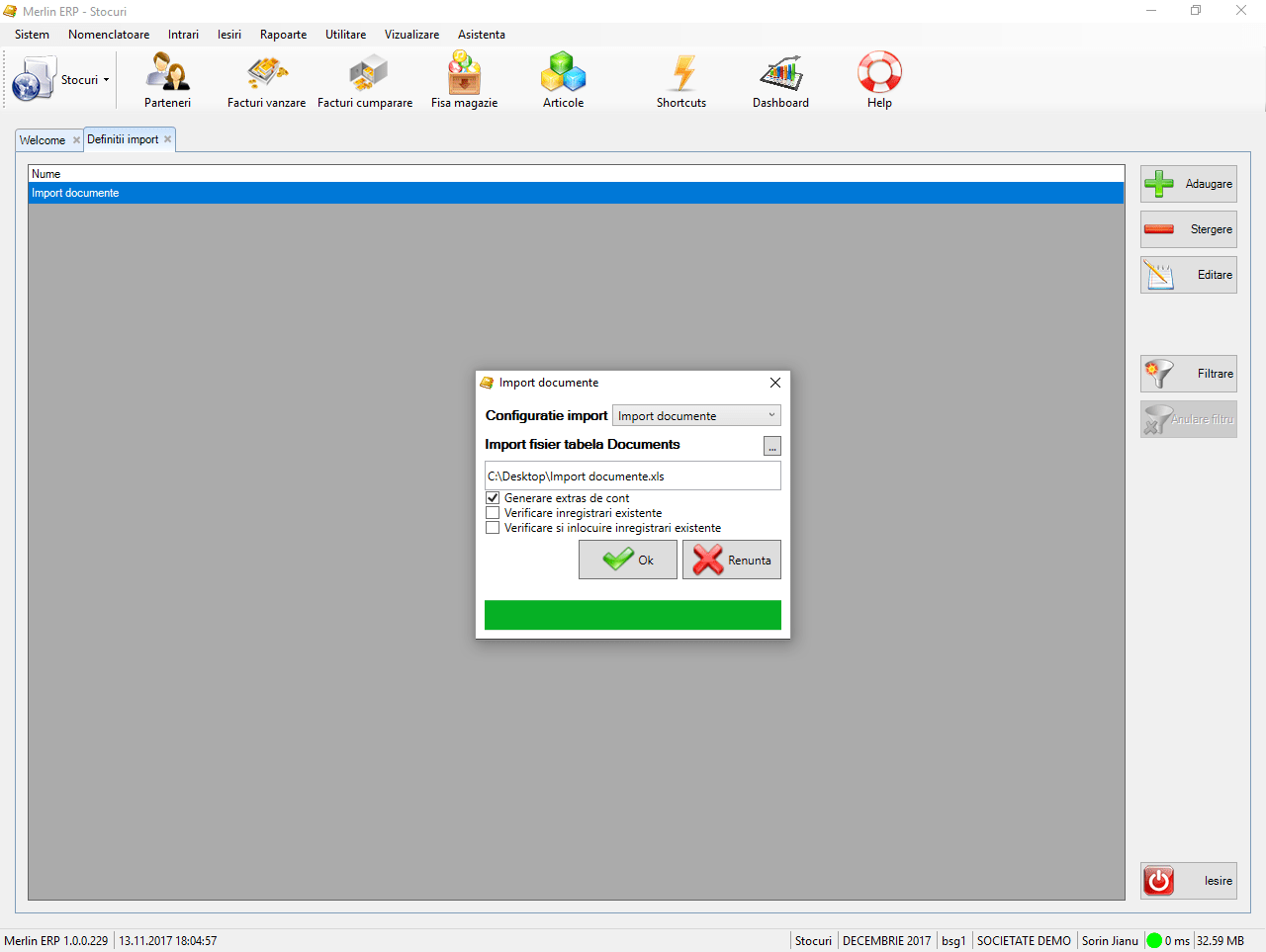Open the Stocuri module dropdown arrow
This screenshot has width=1266, height=952.
point(106,80)
